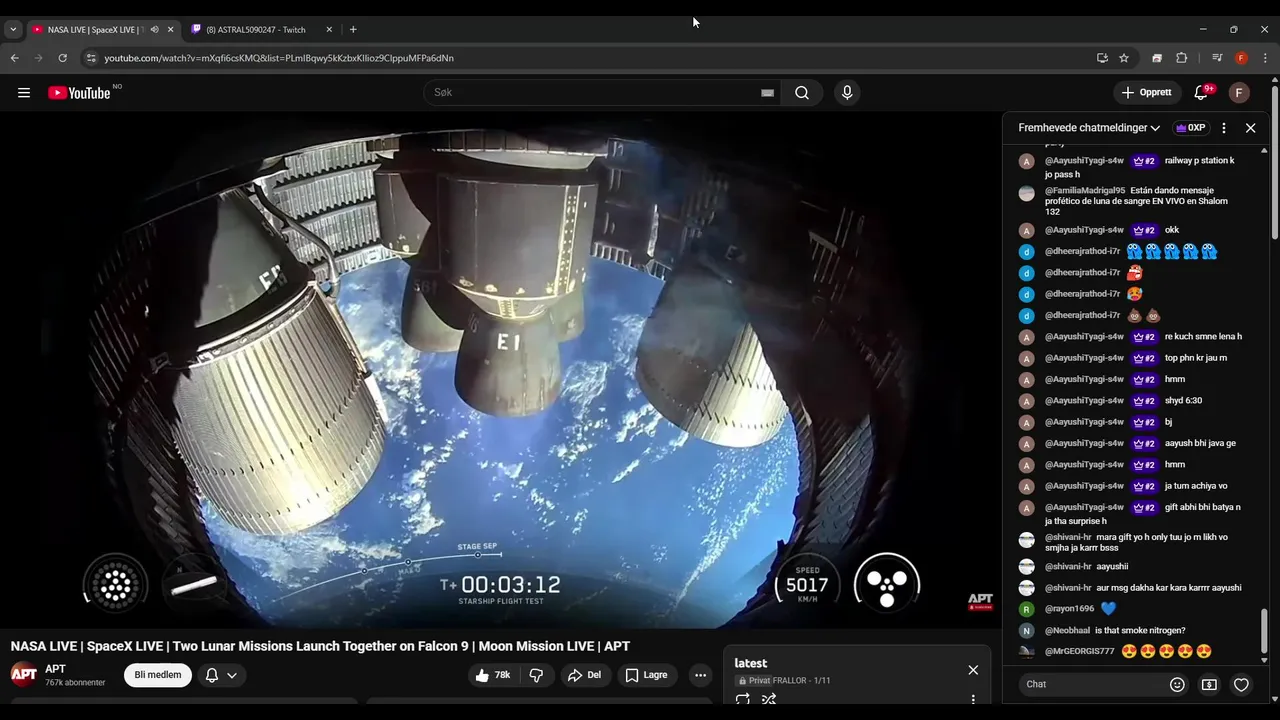This screenshot has height=720, width=1280.
Task: Open Chrome three-dot menu
Action: pyautogui.click(x=1265, y=58)
